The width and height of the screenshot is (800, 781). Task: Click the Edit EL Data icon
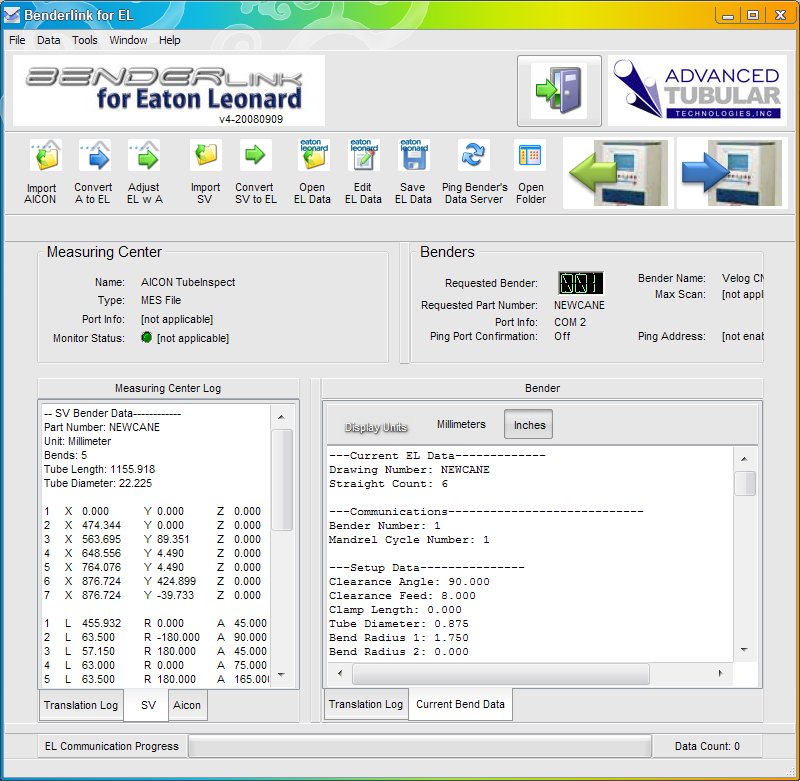[x=364, y=156]
